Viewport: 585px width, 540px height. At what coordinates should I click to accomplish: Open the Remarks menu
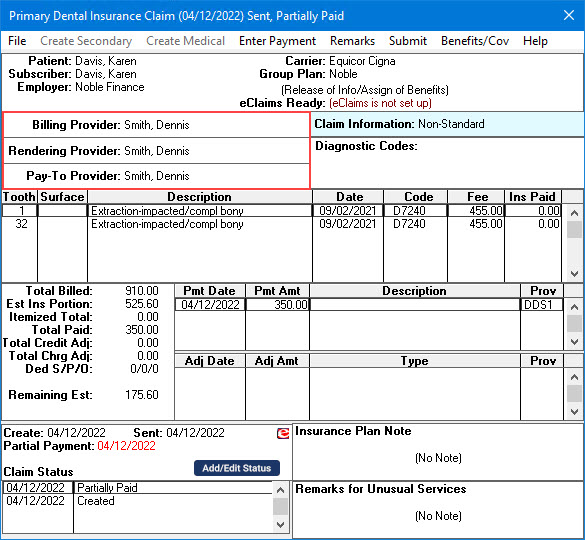[352, 41]
